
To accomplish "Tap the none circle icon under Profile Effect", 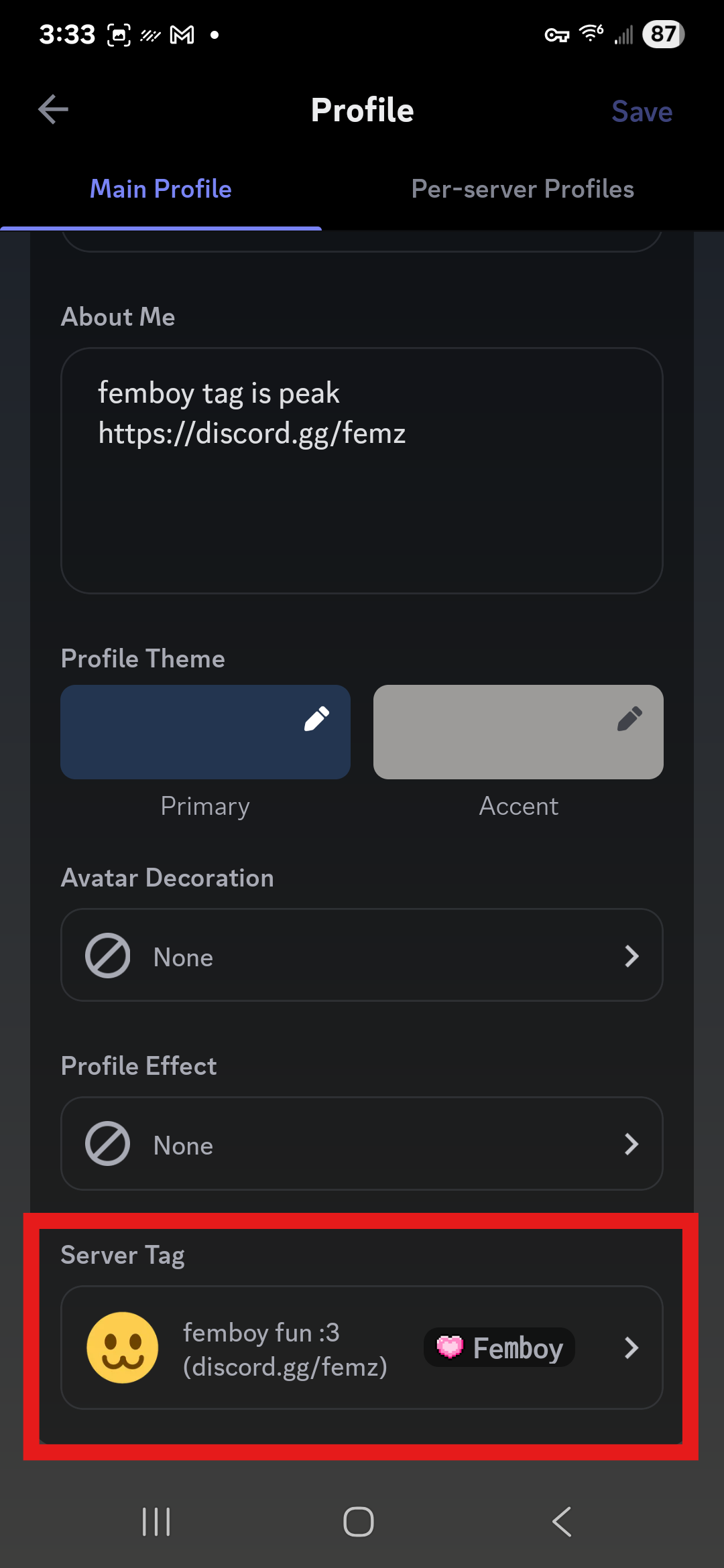I will pyautogui.click(x=108, y=1144).
